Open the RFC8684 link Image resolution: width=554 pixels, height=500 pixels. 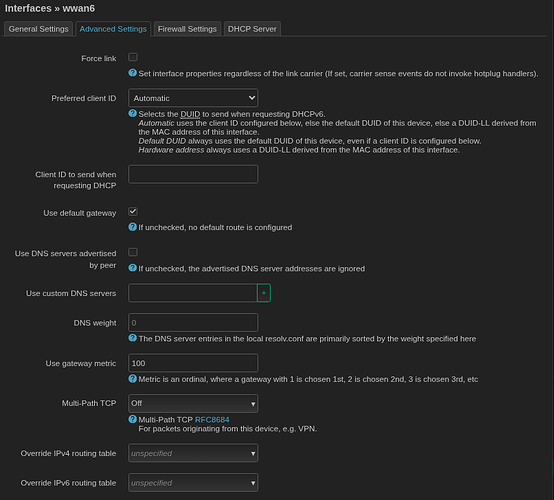(x=212, y=420)
